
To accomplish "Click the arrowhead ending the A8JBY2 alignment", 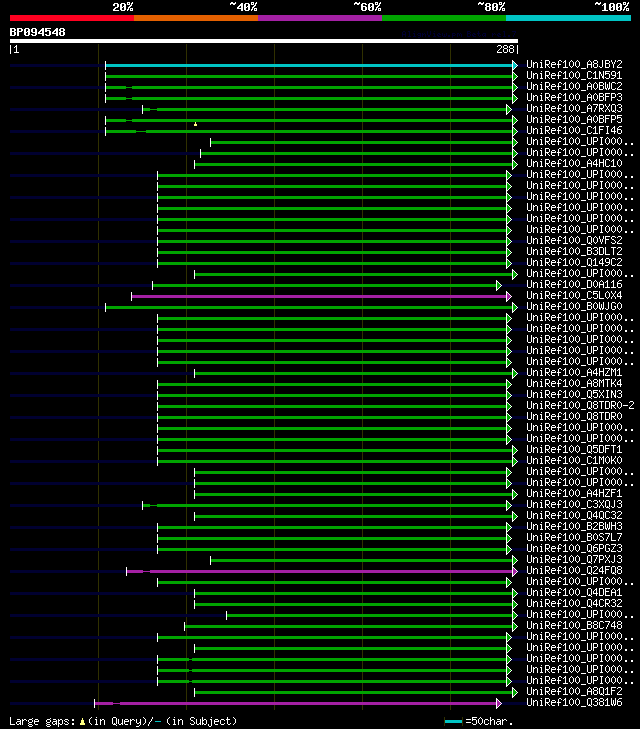I will [x=515, y=65].
